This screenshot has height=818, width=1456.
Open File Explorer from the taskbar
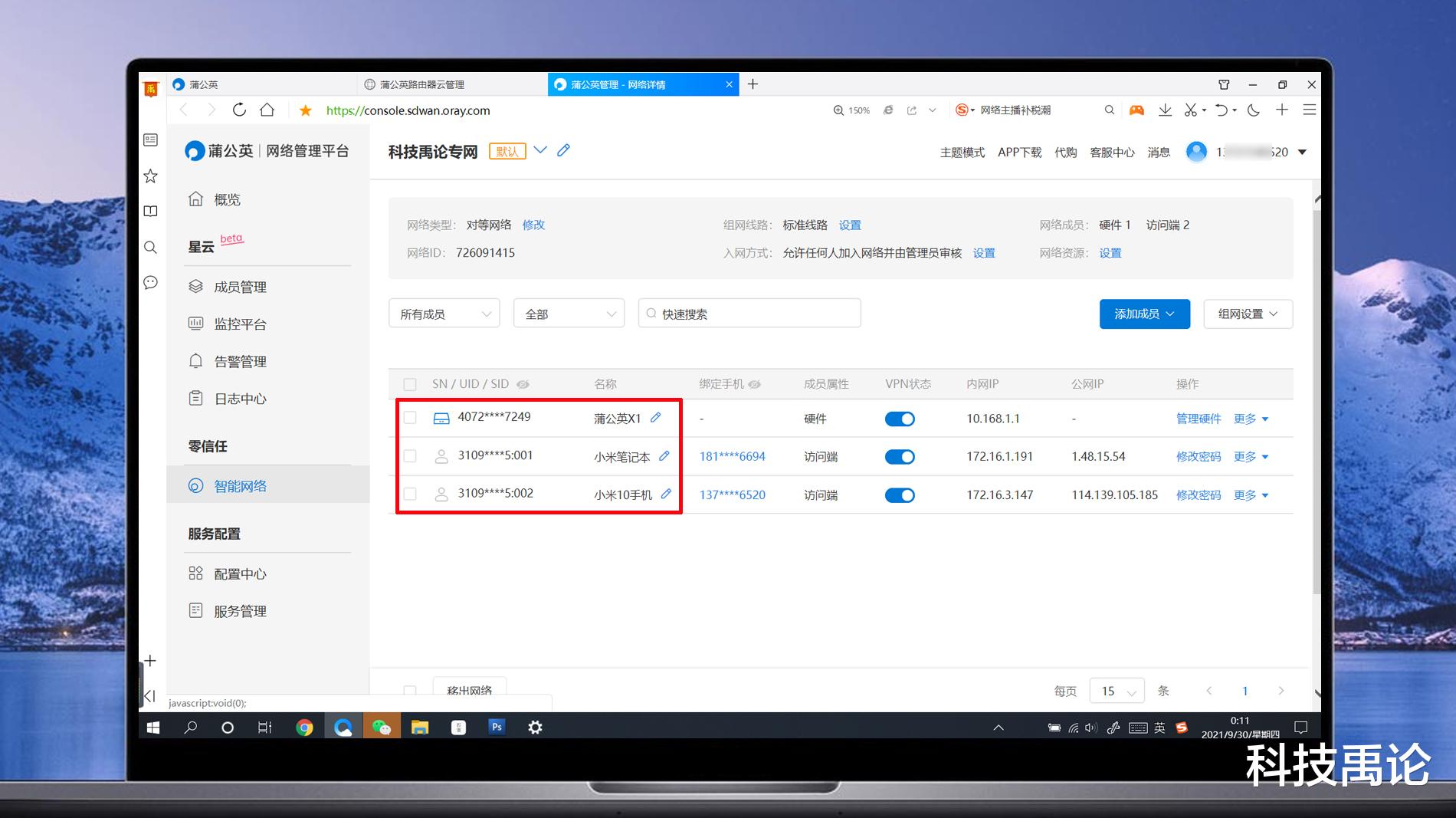click(419, 728)
